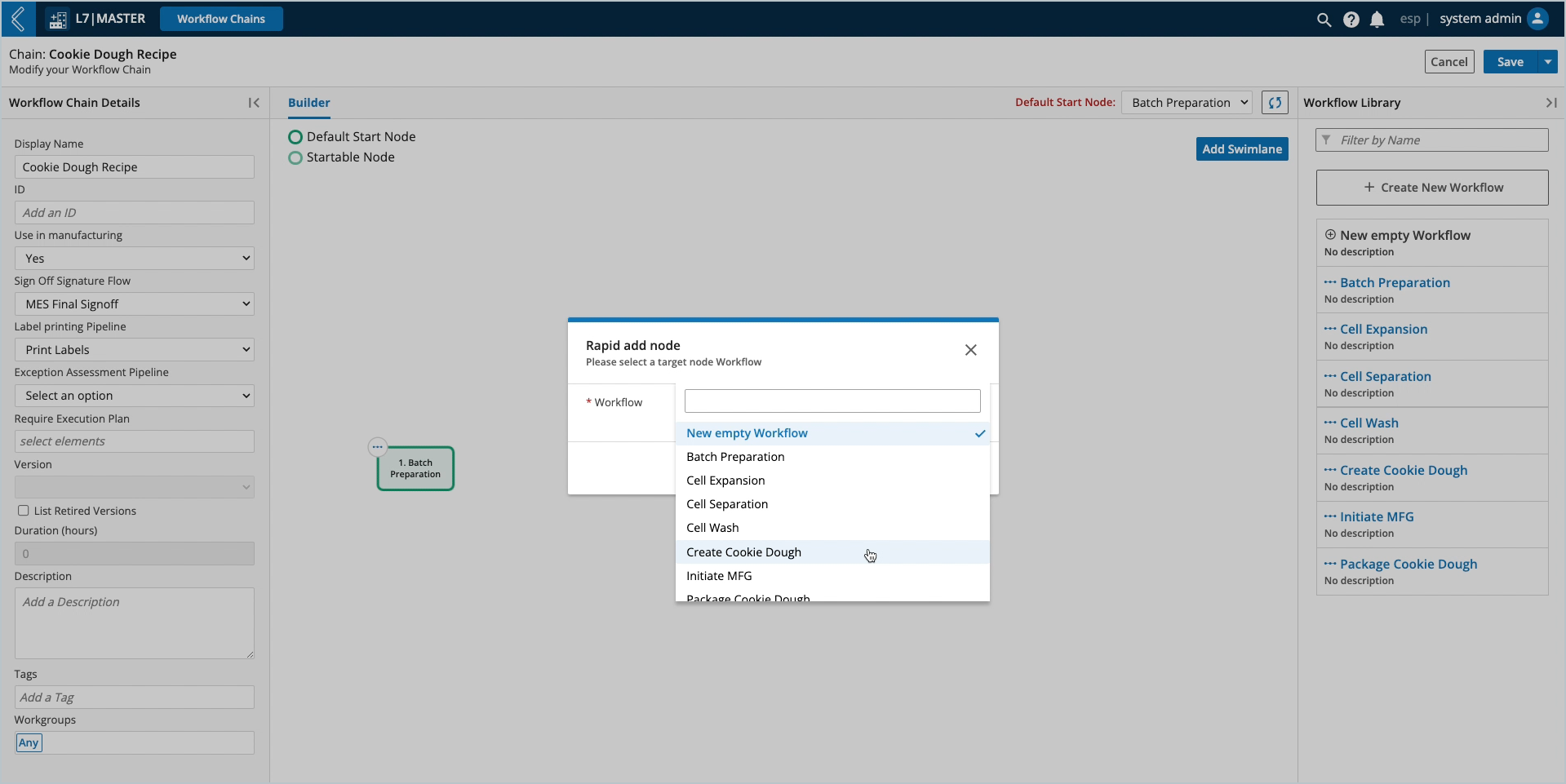Click ellipsis icon next to Create Cookie Dough item
The height and width of the screenshot is (784, 1566).
1330,470
